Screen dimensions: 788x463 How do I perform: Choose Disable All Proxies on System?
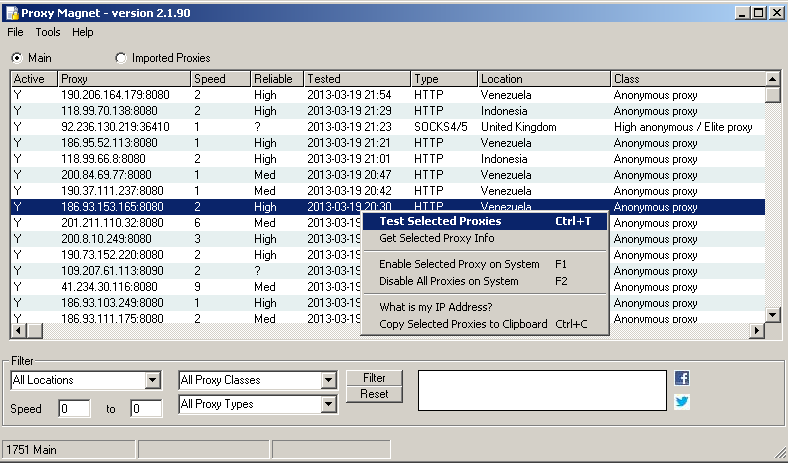485,281
